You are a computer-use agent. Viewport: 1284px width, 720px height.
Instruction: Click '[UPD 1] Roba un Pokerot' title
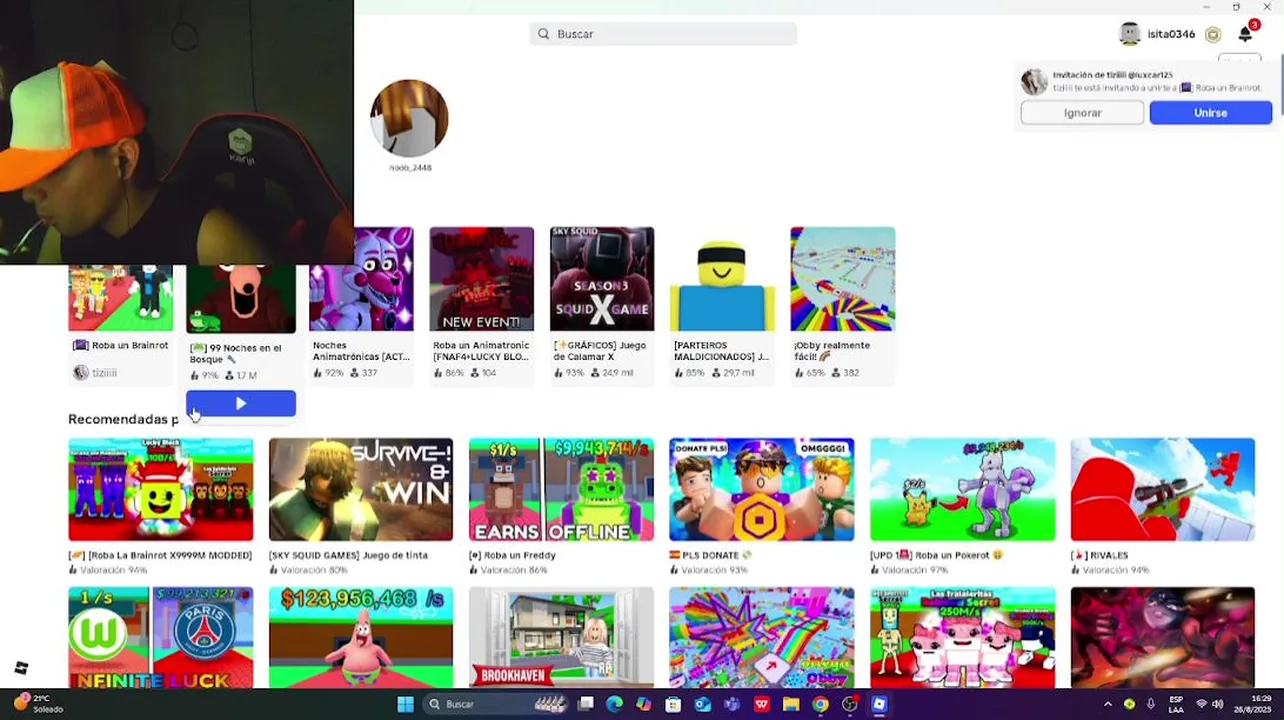click(937, 555)
